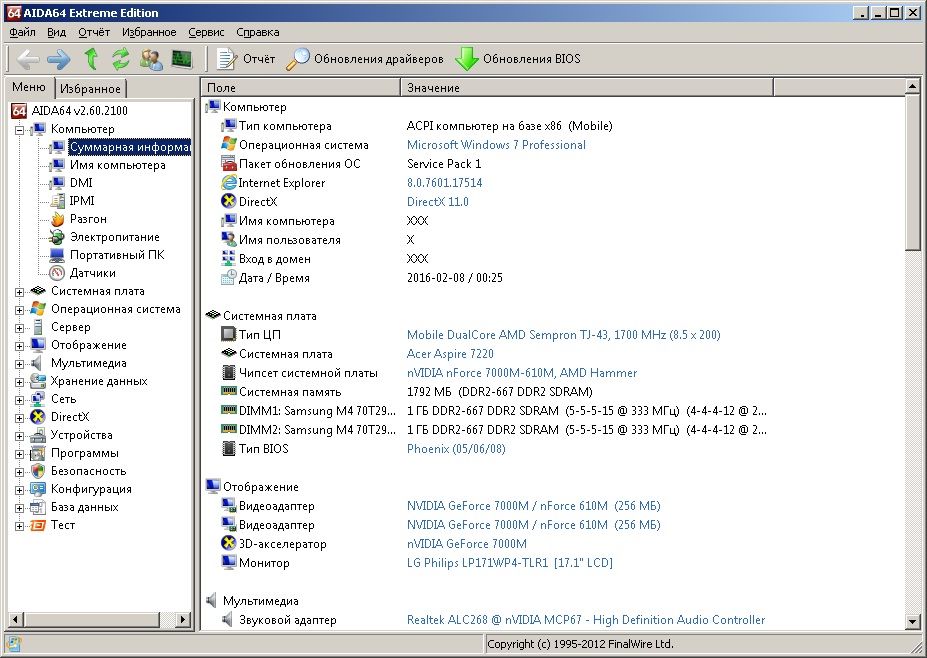Click the Значение column header
927x658 pixels.
click(x=433, y=88)
